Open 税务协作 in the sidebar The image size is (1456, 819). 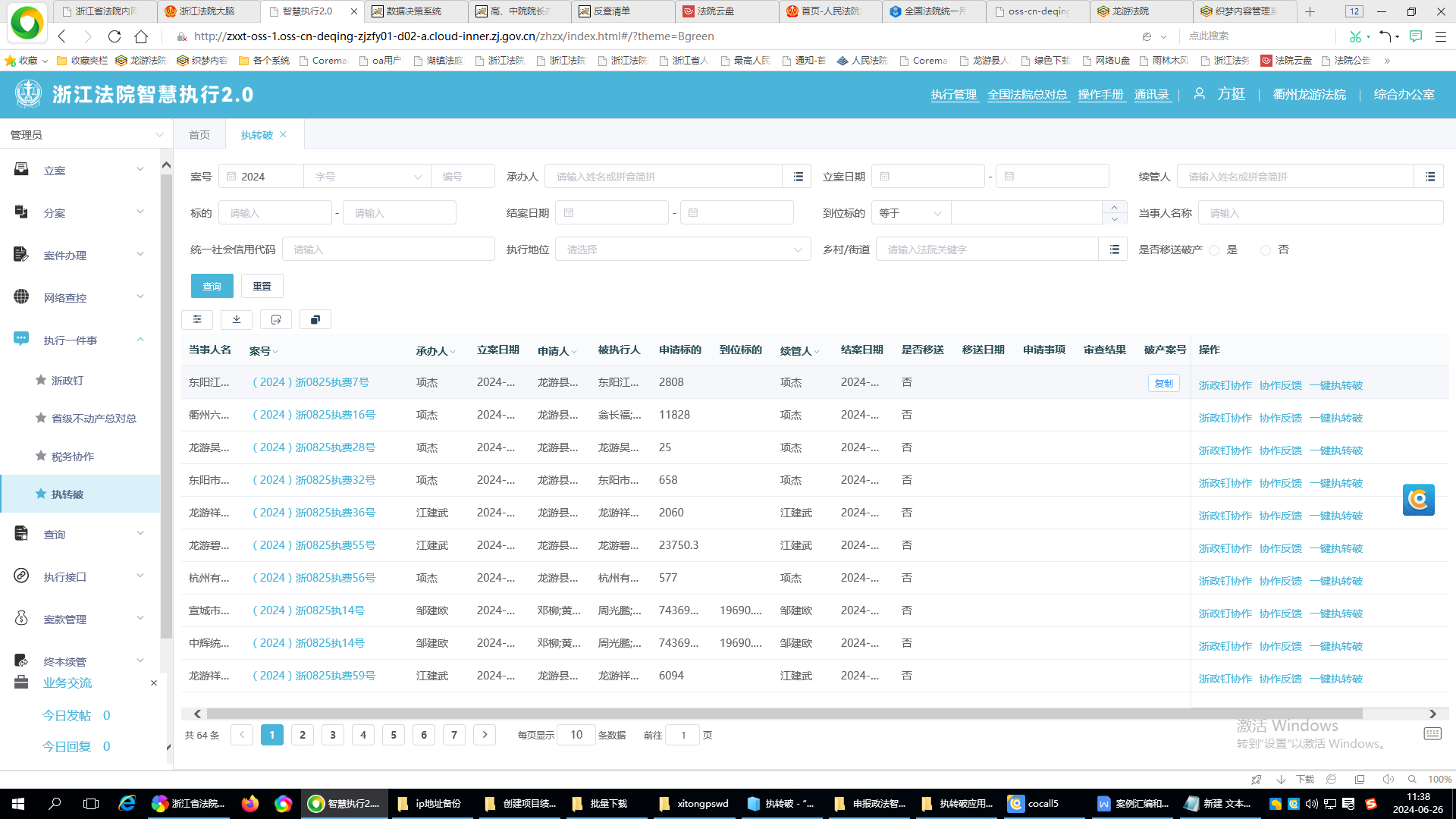(73, 457)
